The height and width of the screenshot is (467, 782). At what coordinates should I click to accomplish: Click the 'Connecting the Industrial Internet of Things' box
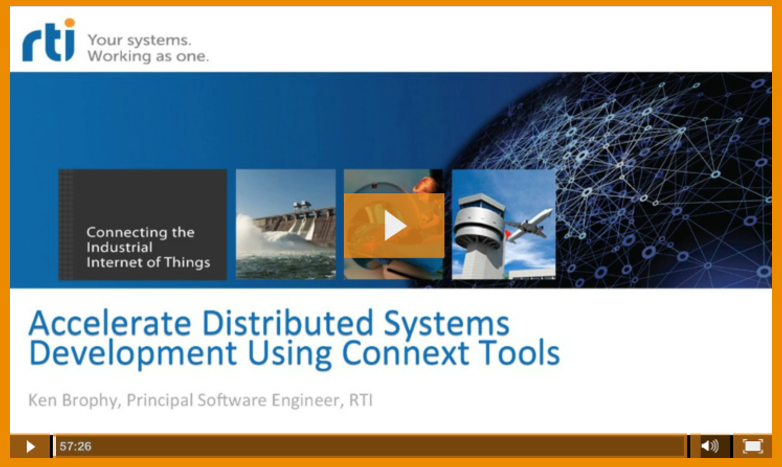pos(143,225)
